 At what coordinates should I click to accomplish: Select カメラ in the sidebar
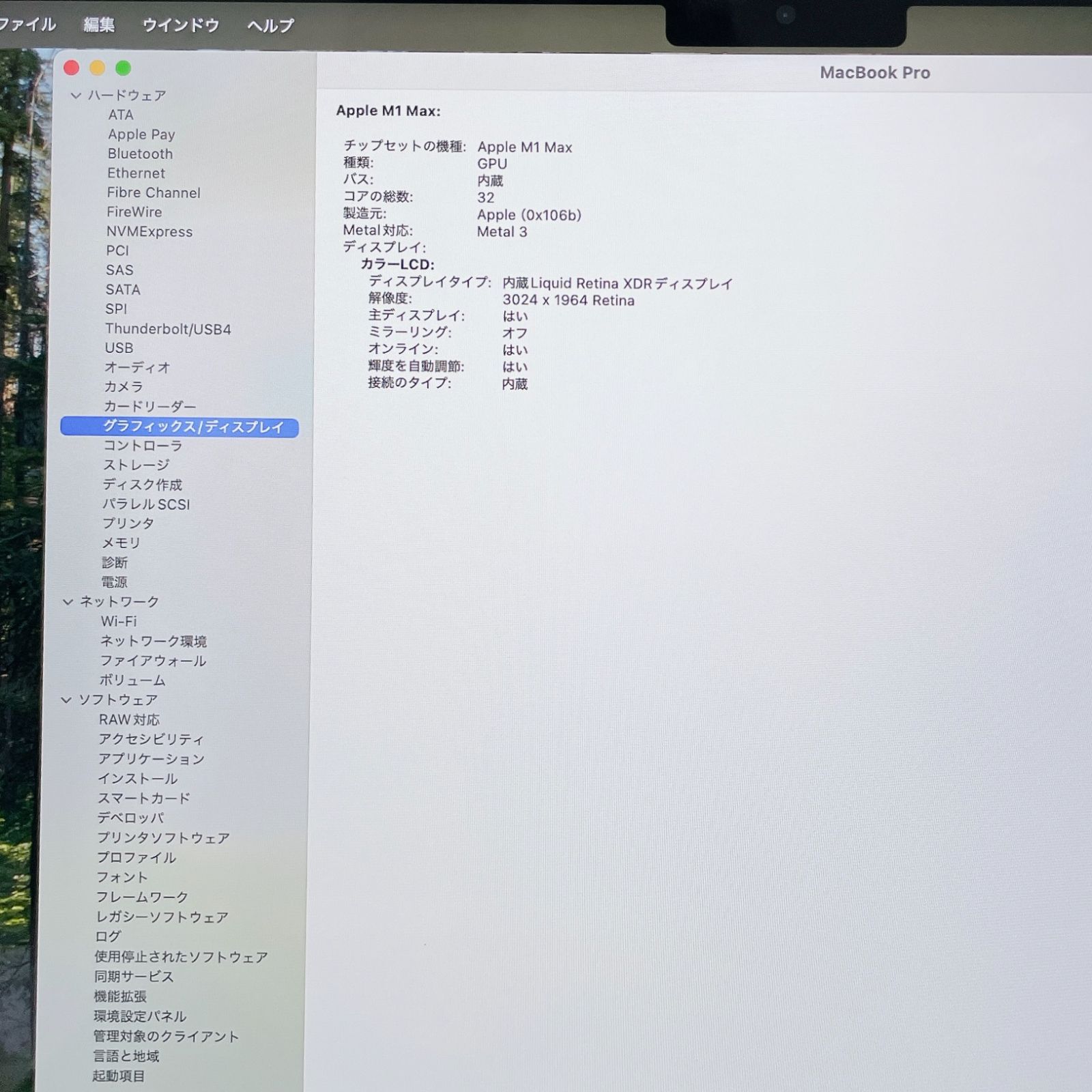(x=124, y=387)
